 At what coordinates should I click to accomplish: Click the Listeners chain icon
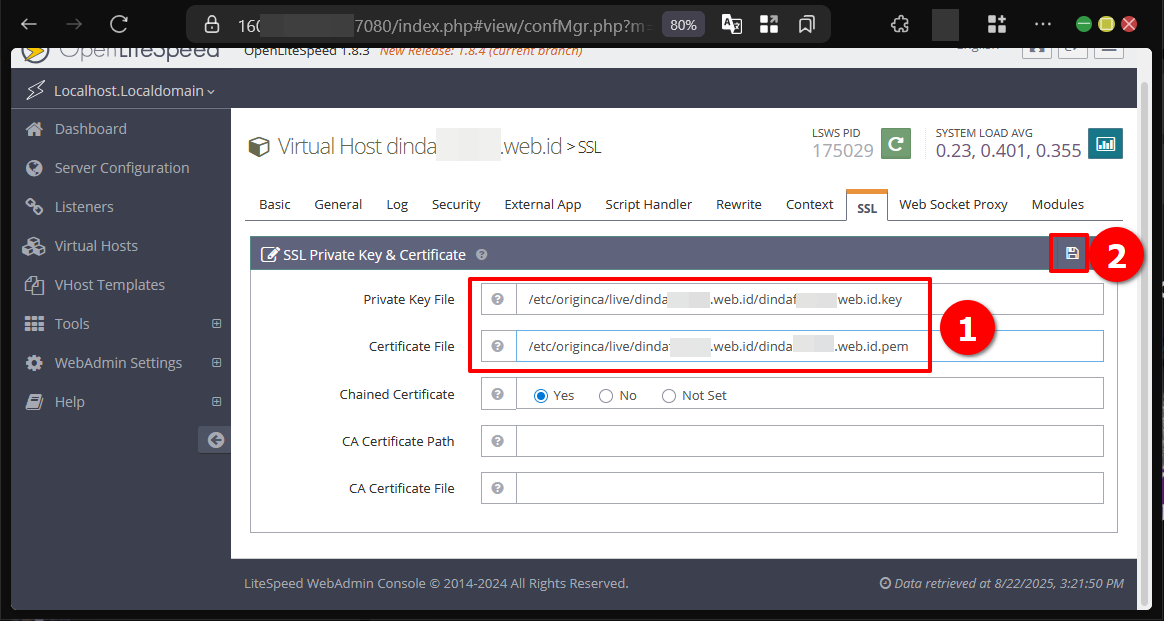tap(34, 207)
